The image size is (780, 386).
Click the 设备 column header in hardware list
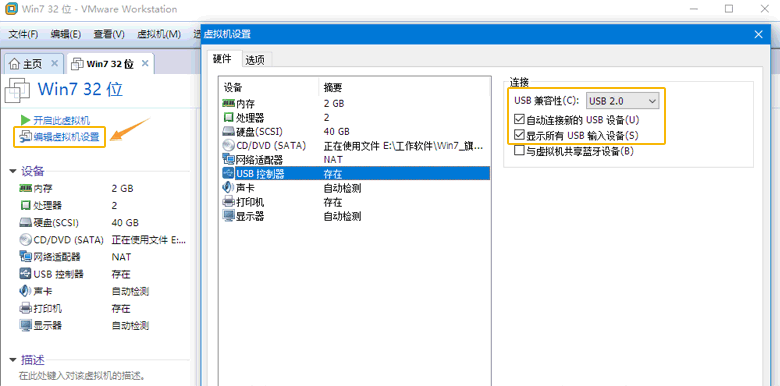tap(268, 88)
